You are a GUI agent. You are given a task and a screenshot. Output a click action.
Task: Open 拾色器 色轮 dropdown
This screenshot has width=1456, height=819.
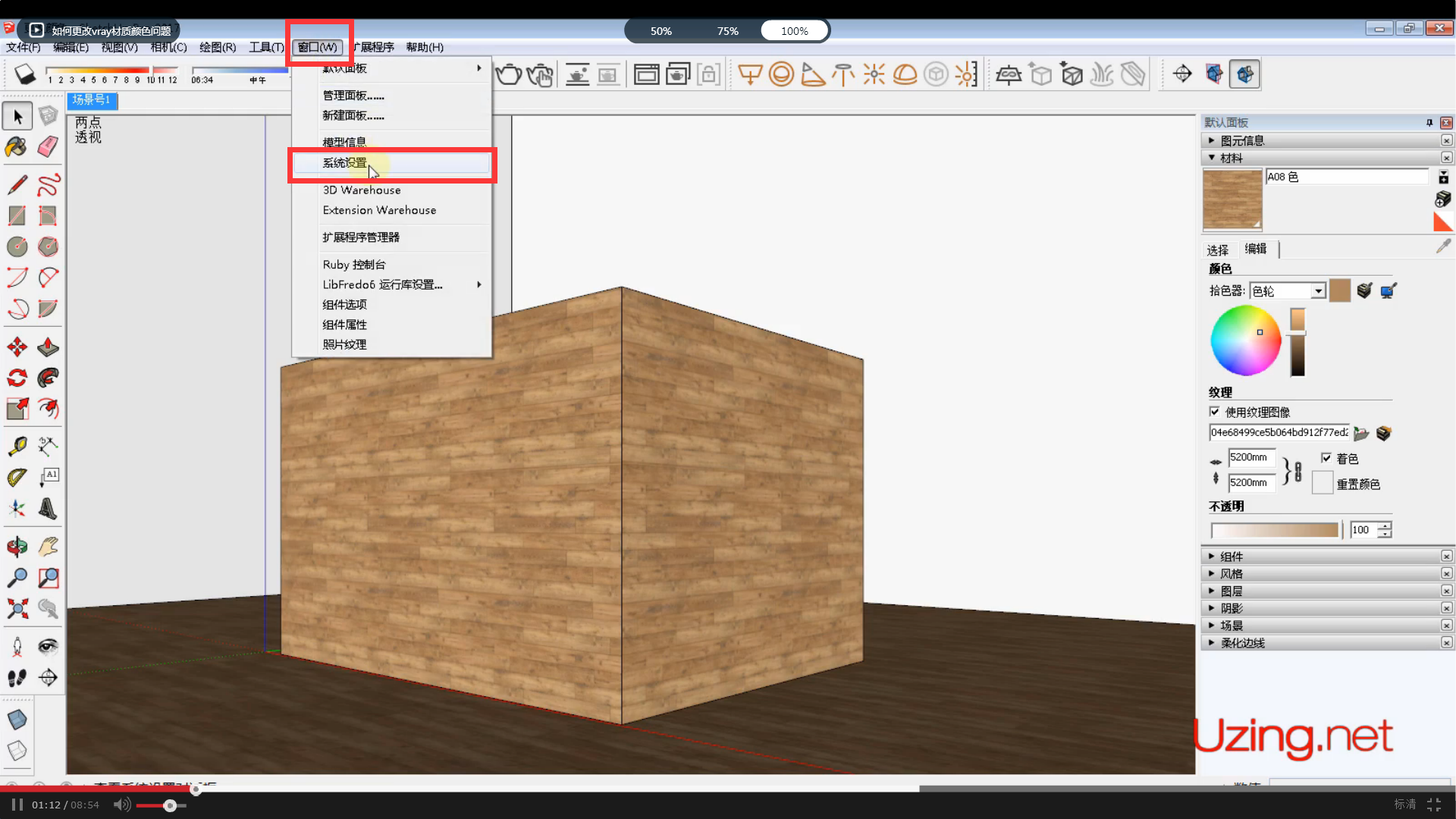[1317, 290]
